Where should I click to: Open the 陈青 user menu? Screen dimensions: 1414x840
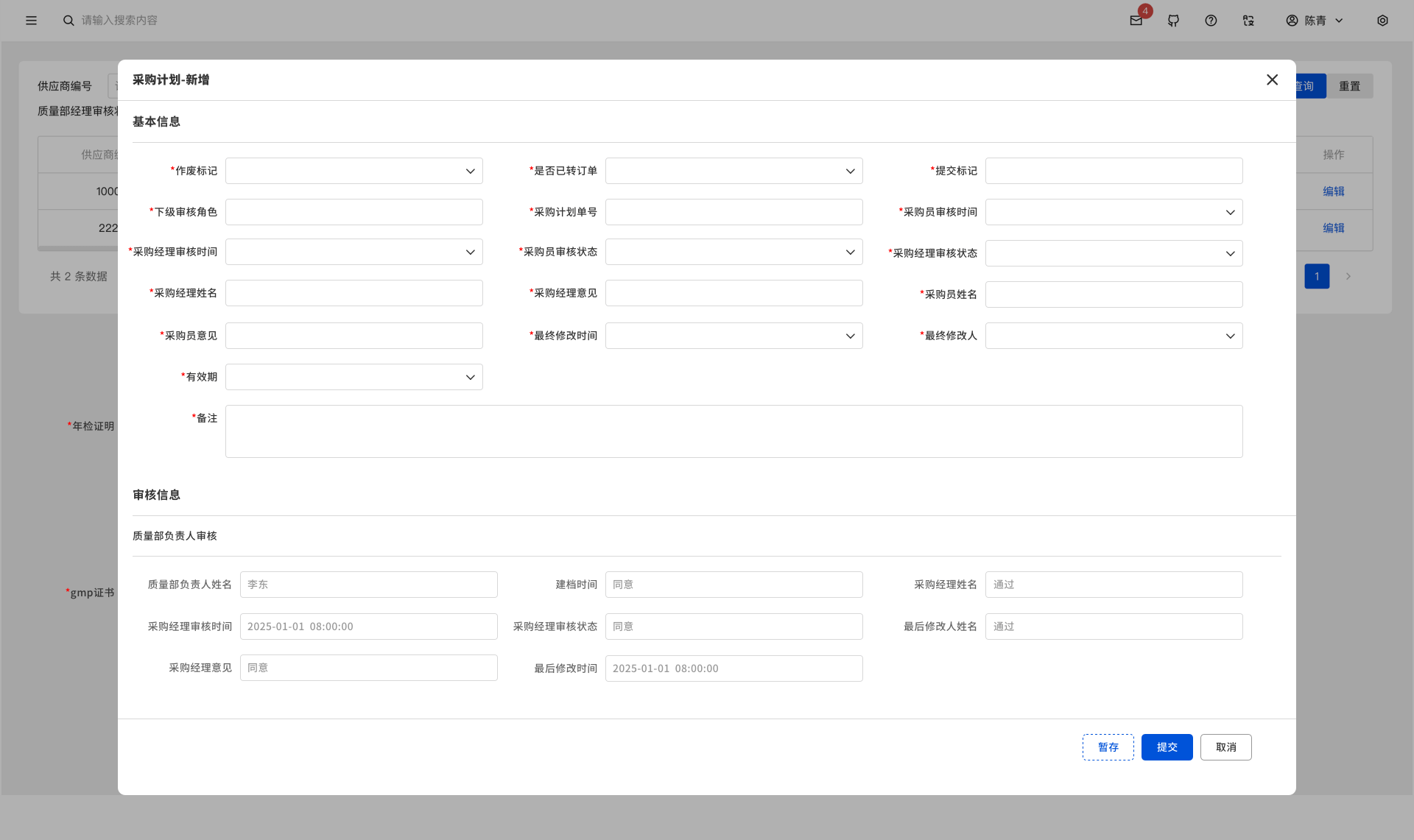pyautogui.click(x=1315, y=21)
